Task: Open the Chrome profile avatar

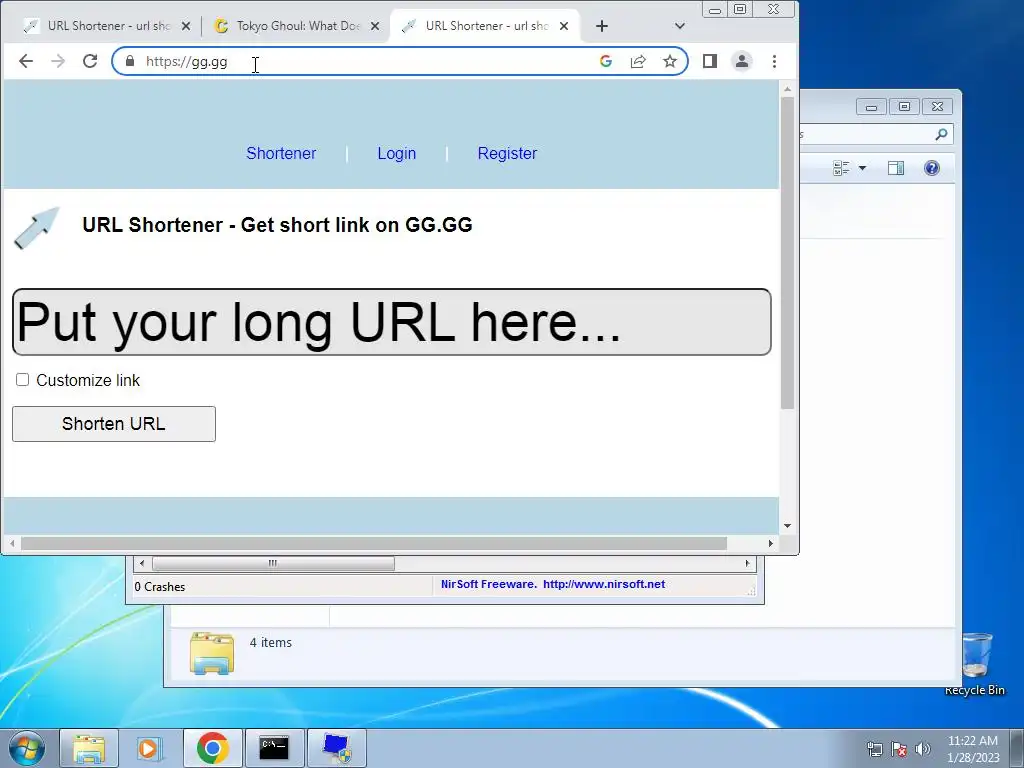Action: (742, 61)
